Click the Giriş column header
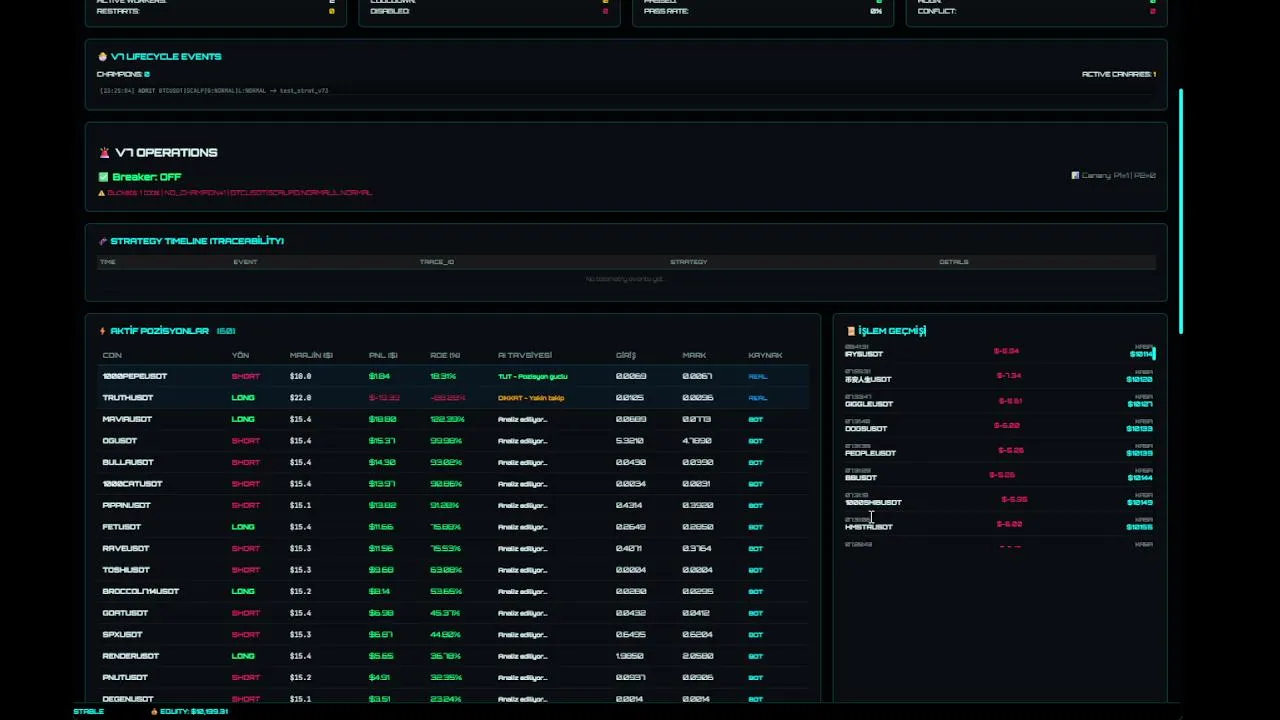 pos(626,355)
